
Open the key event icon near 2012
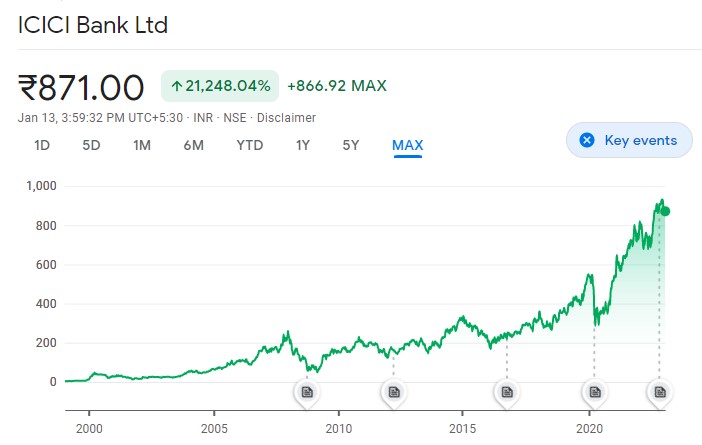pyautogui.click(x=393, y=392)
